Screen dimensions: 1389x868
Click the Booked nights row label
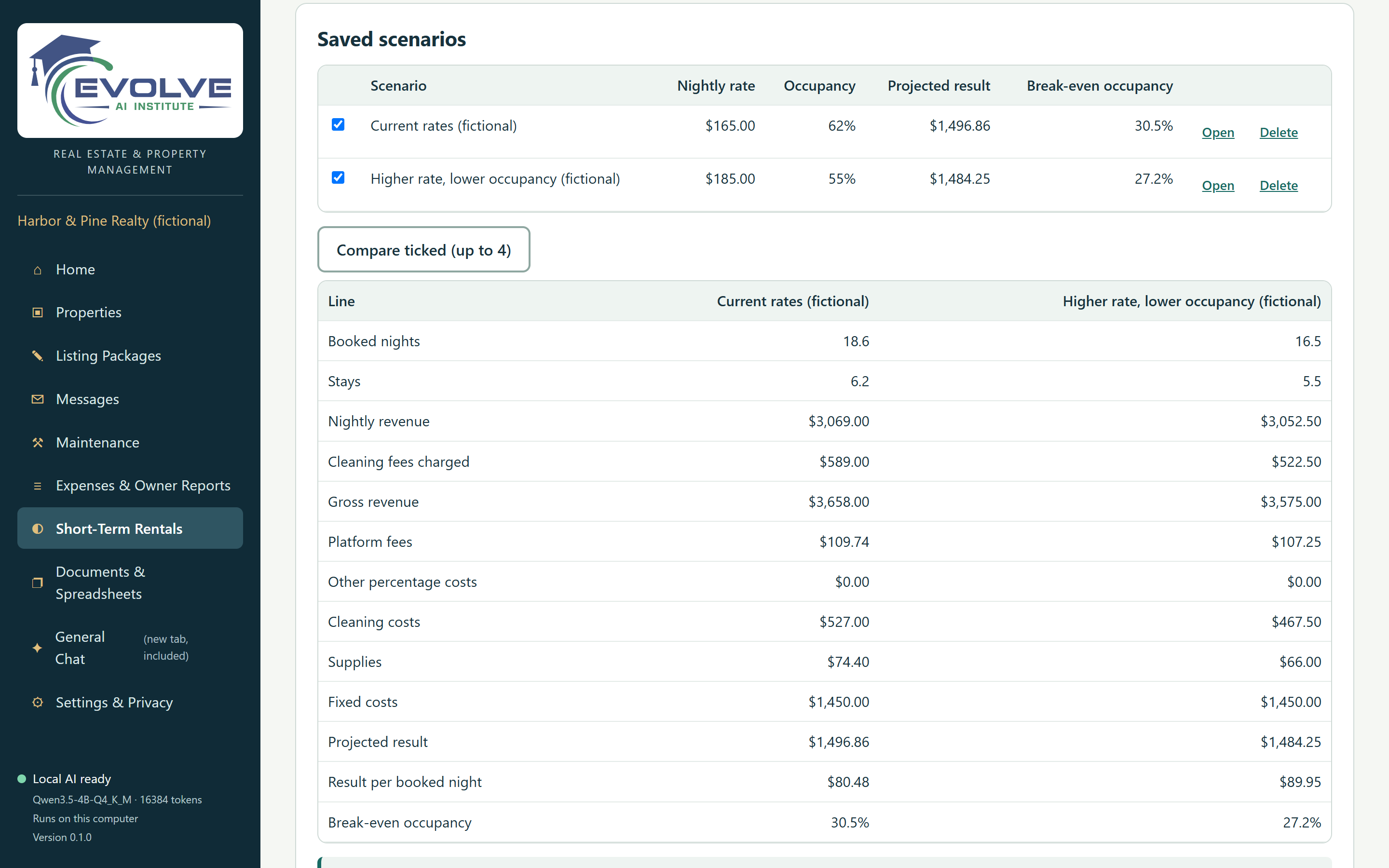[374, 341]
